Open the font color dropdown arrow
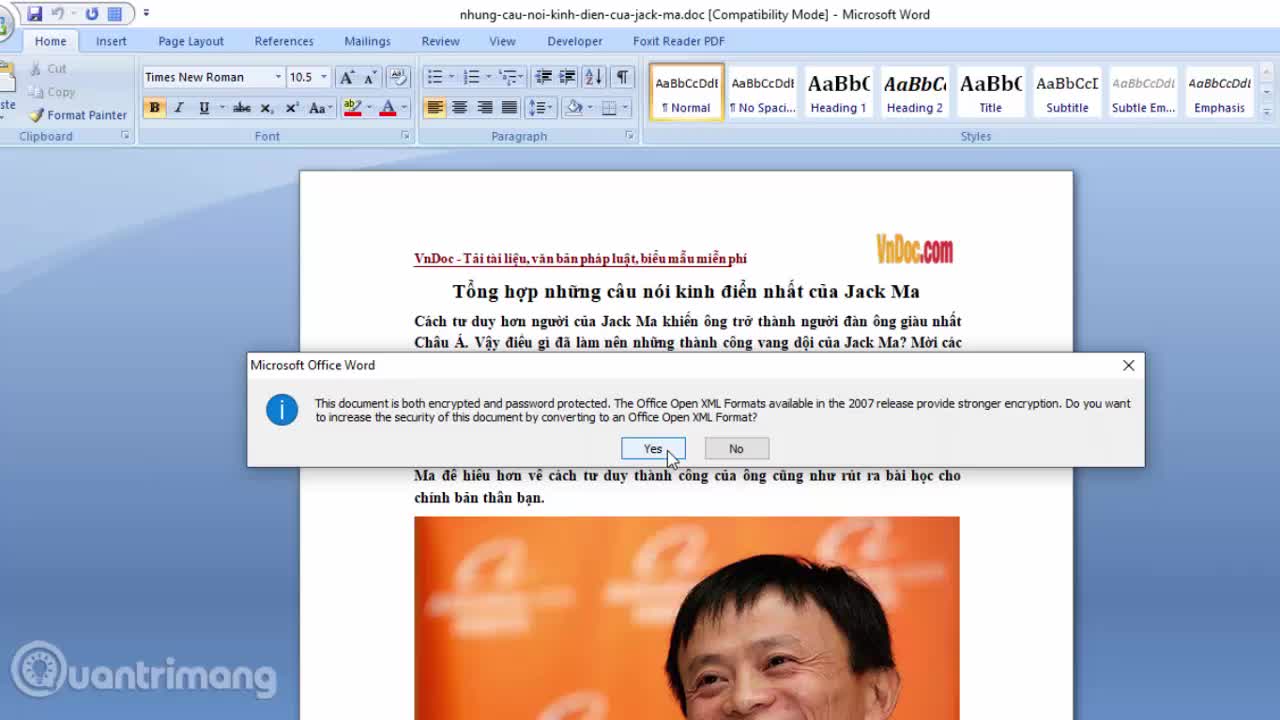This screenshot has width=1280, height=720. pyautogui.click(x=404, y=107)
